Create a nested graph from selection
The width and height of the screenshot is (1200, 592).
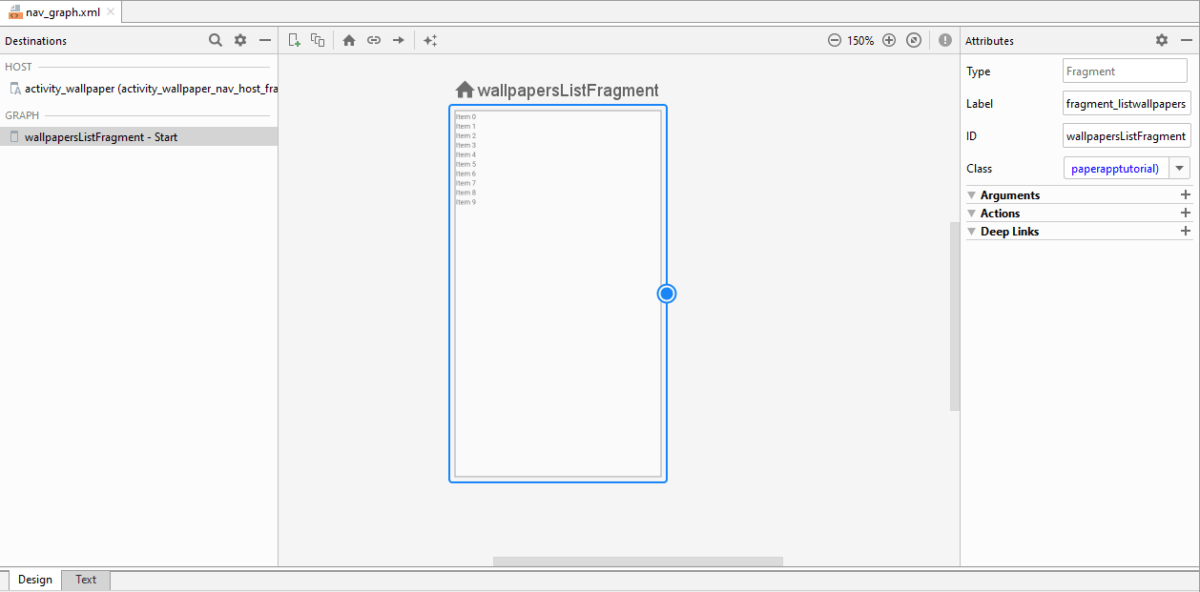click(317, 40)
